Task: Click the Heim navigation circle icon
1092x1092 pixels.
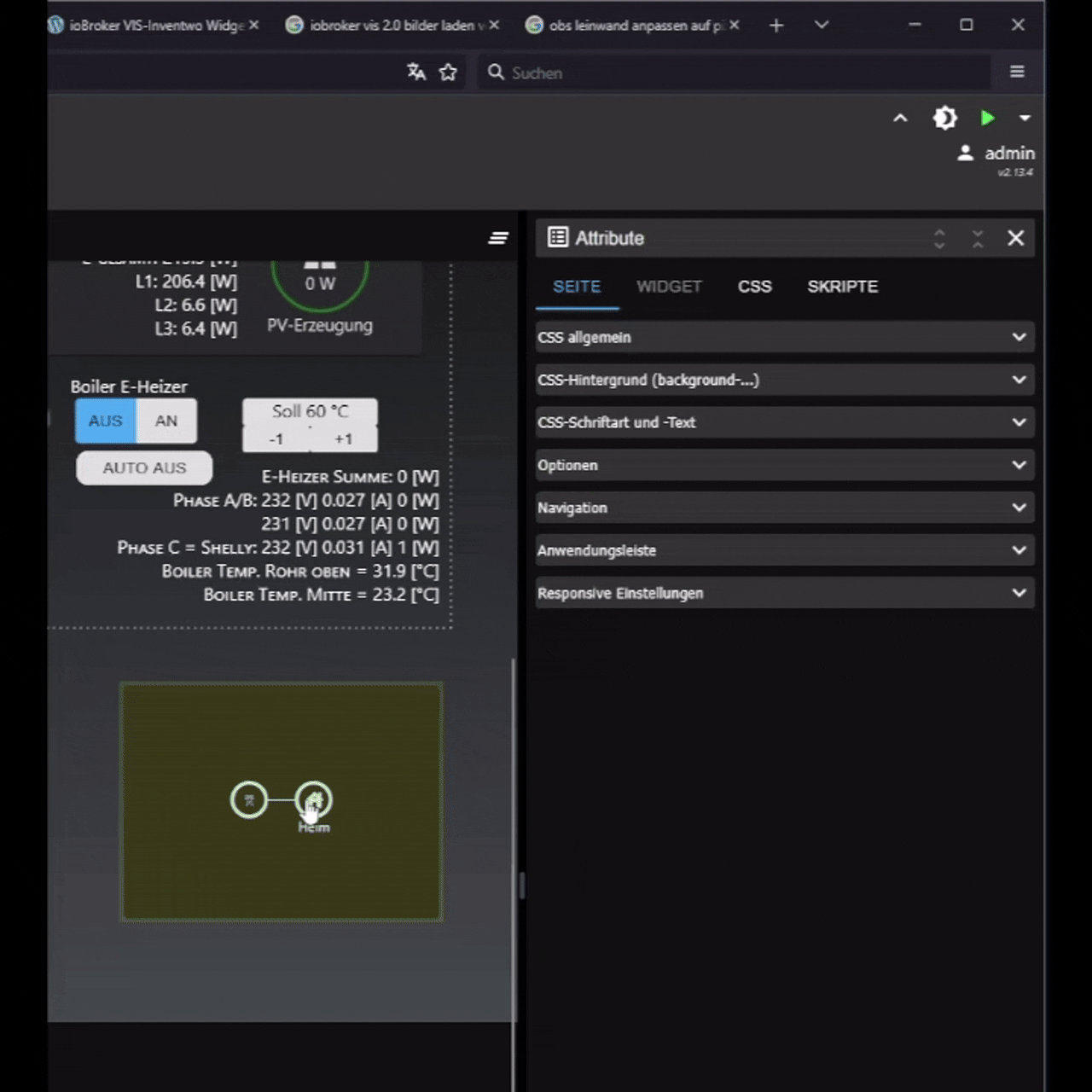Action: click(x=314, y=799)
